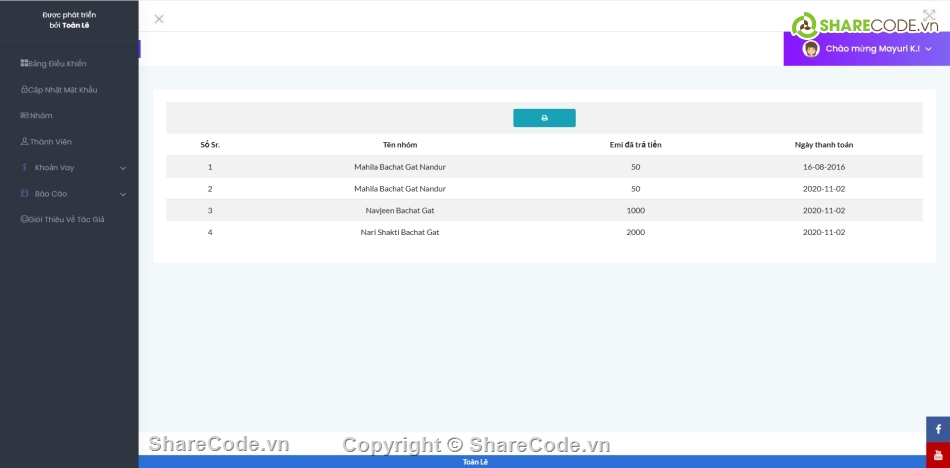
Task: Click the Navjeen Bachat Gat table row
Action: coord(400,210)
